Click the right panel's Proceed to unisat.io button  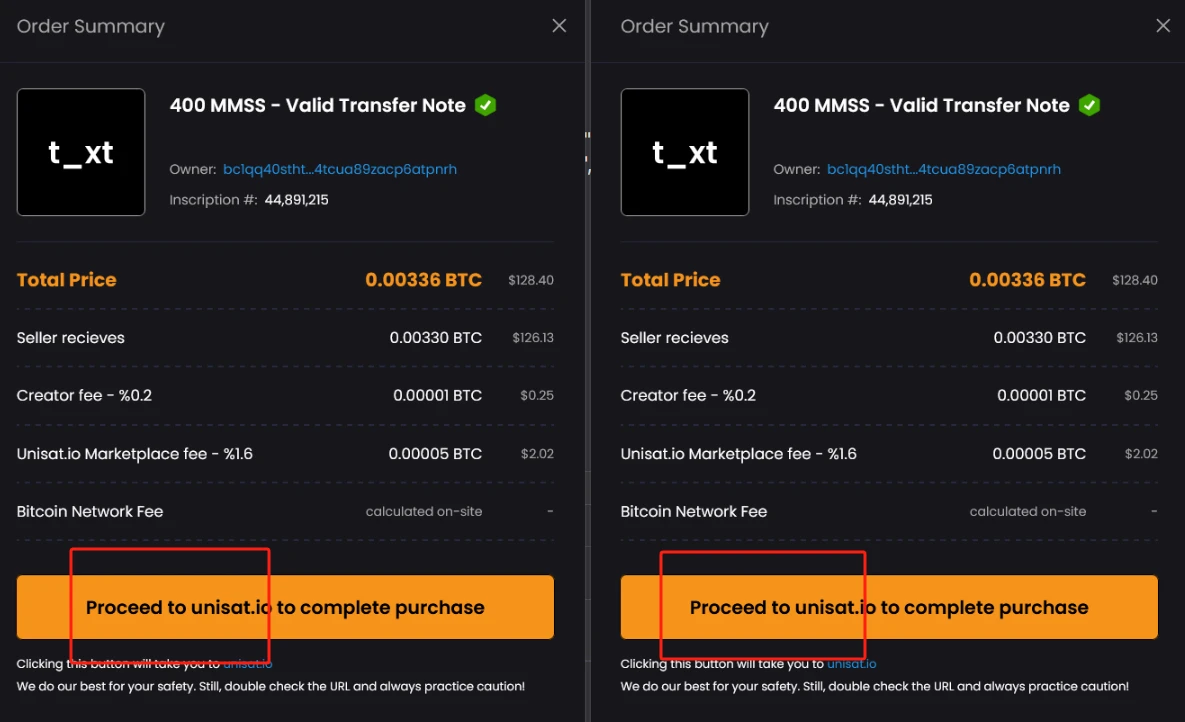pyautogui.click(x=889, y=606)
